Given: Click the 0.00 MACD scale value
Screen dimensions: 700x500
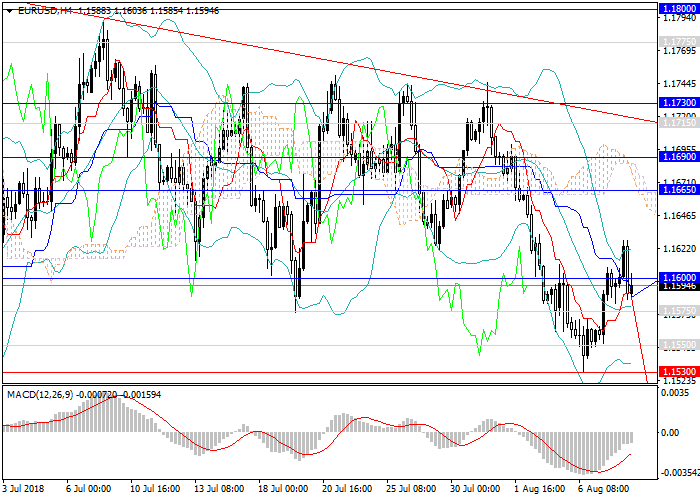Looking at the screenshot, I should coord(671,433).
